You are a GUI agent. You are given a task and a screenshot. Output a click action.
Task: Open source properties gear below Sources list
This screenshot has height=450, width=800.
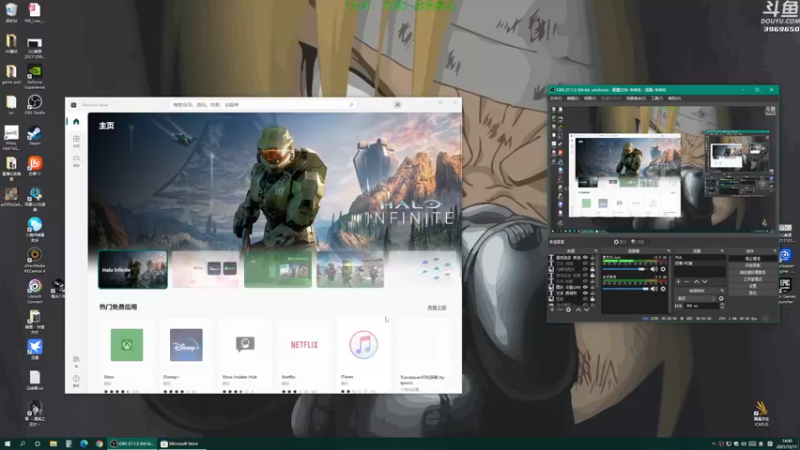coord(568,310)
